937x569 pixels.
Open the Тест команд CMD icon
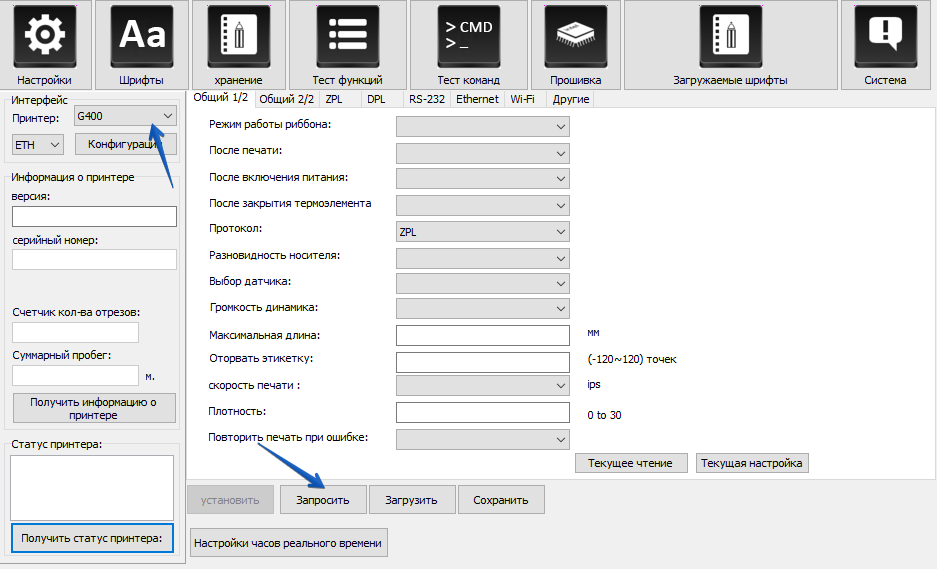[x=468, y=36]
